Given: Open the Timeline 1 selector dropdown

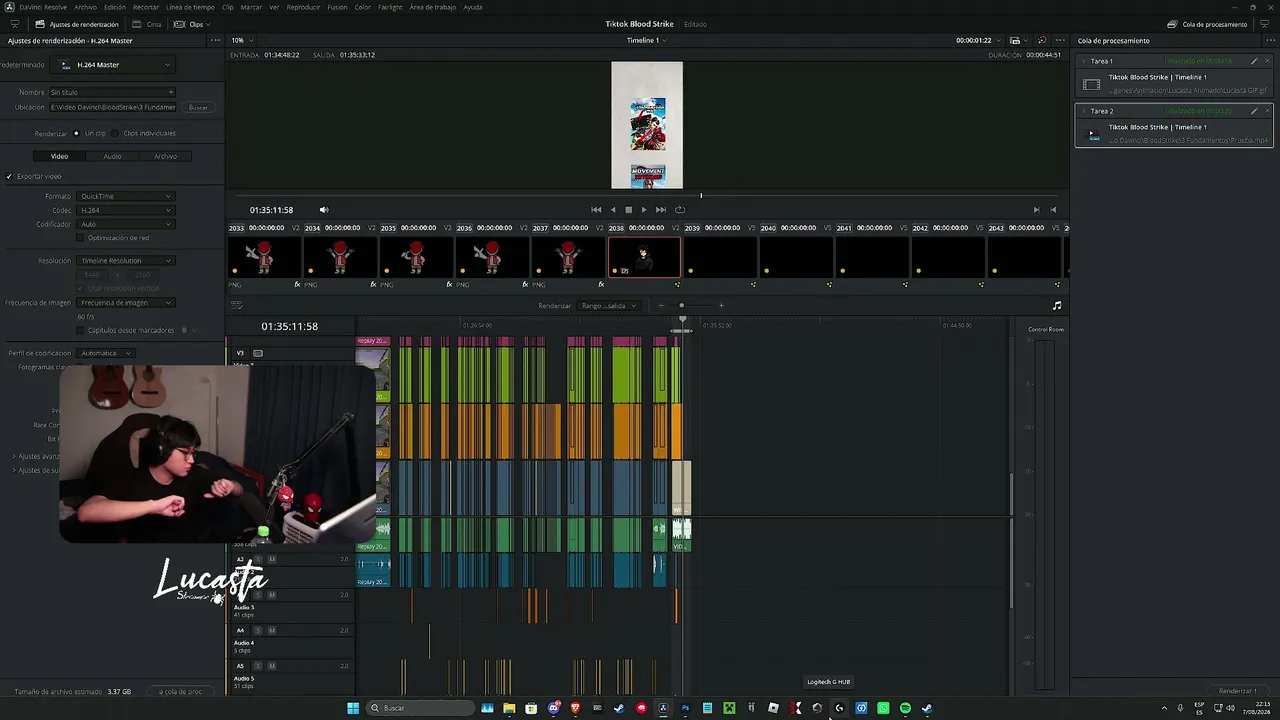Looking at the screenshot, I should (647, 40).
